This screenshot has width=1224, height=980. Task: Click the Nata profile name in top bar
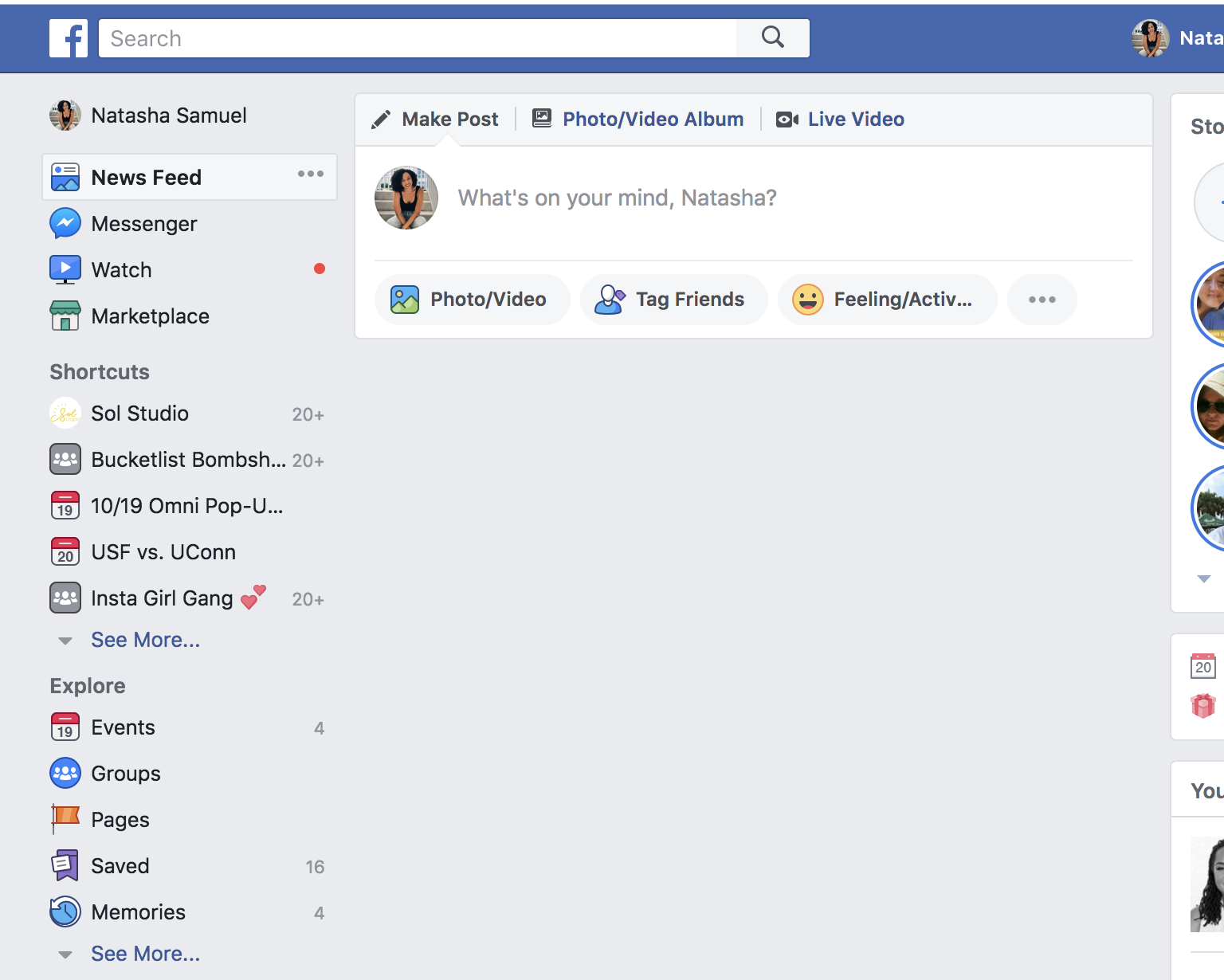(x=1202, y=38)
